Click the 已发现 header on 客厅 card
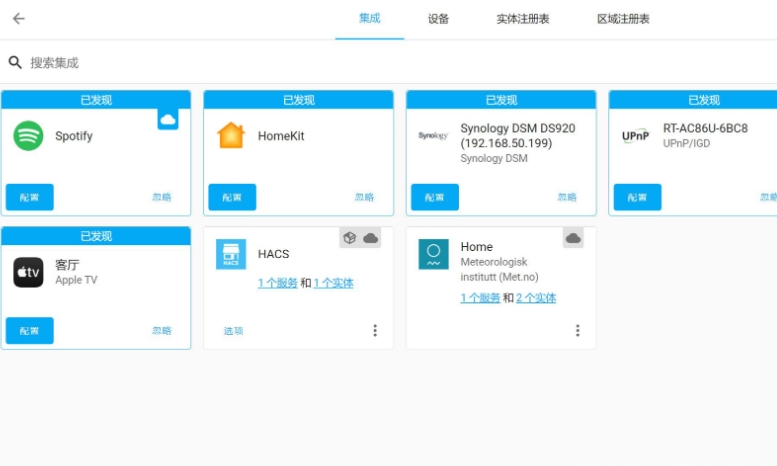The height and width of the screenshot is (466, 777). (96, 236)
